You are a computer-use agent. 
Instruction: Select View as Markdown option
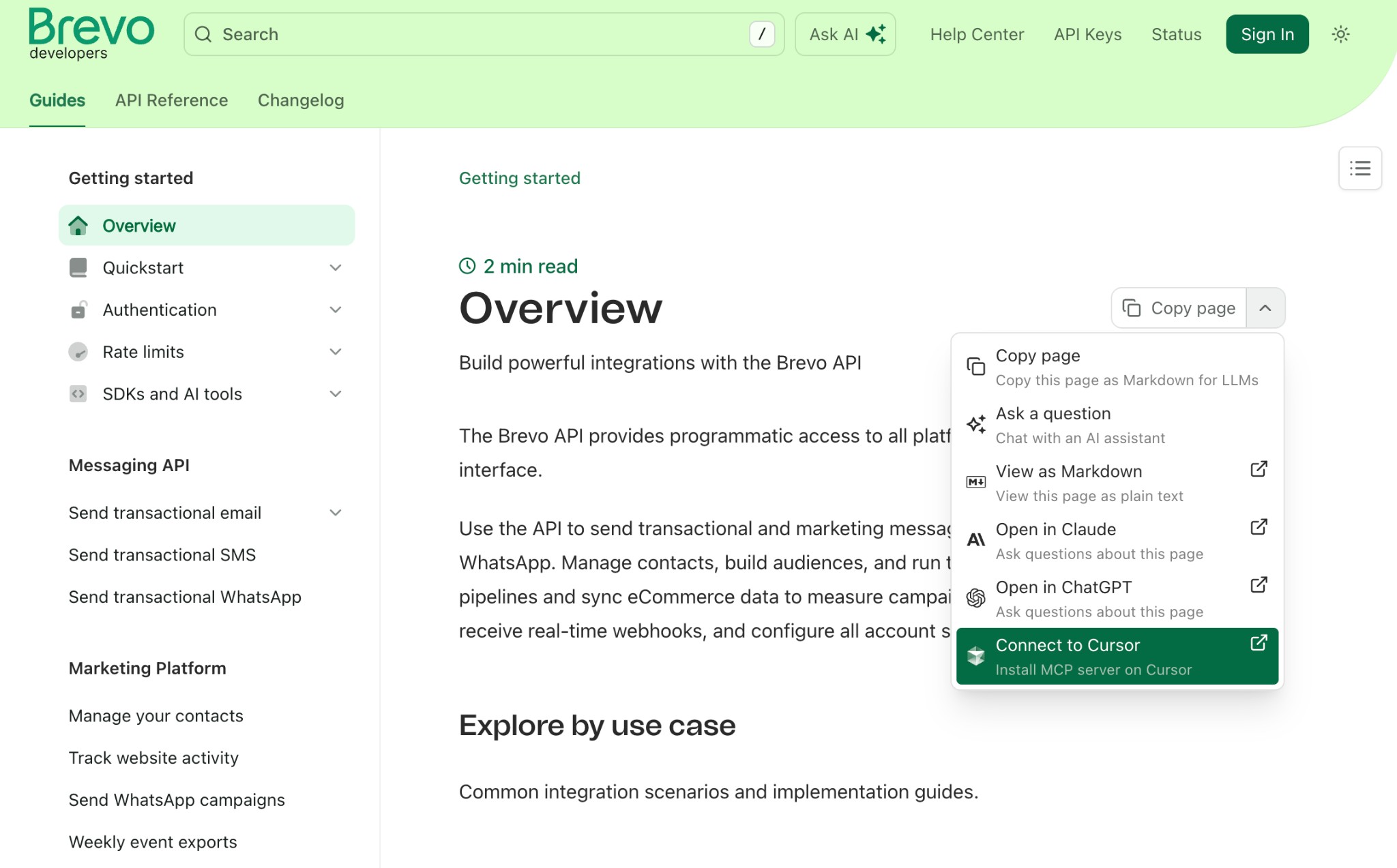(1117, 483)
